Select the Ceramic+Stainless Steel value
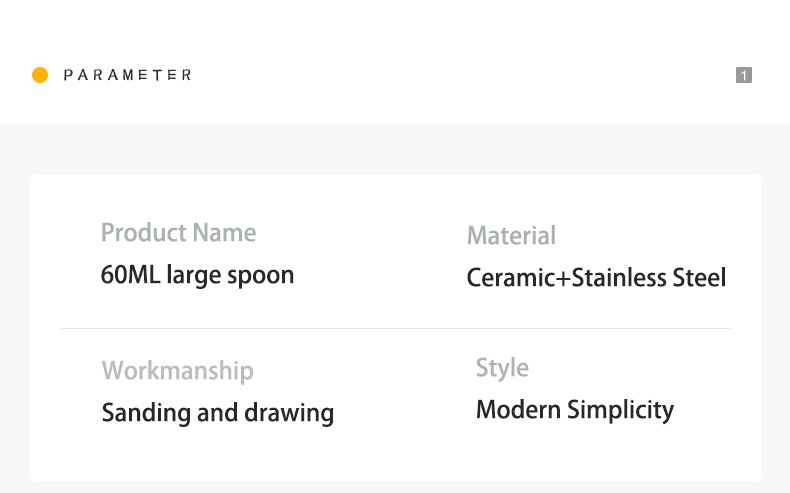 pos(596,278)
